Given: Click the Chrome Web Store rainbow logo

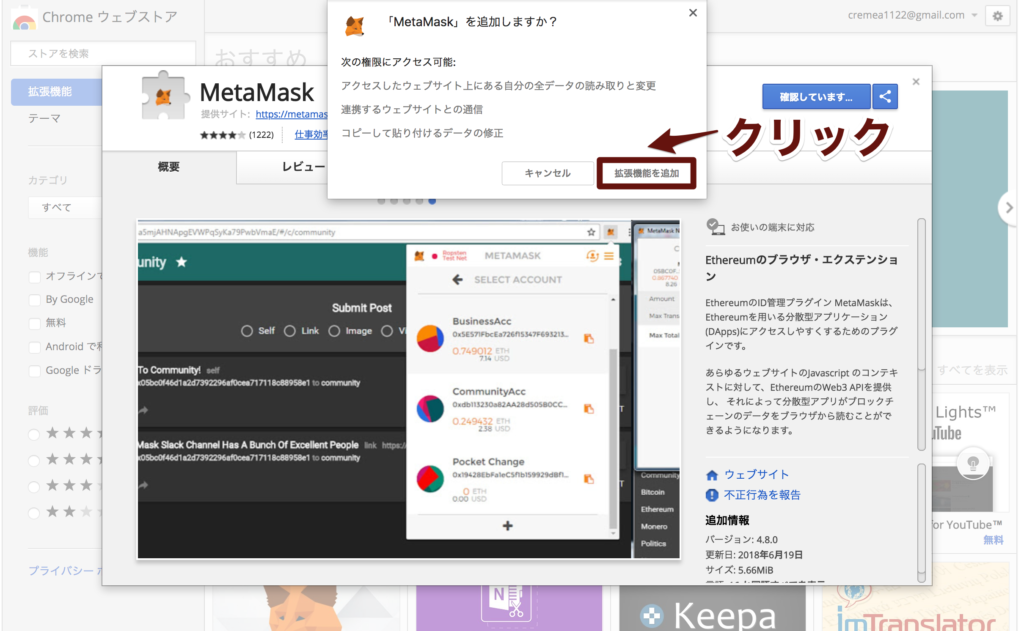Looking at the screenshot, I should [x=24, y=20].
